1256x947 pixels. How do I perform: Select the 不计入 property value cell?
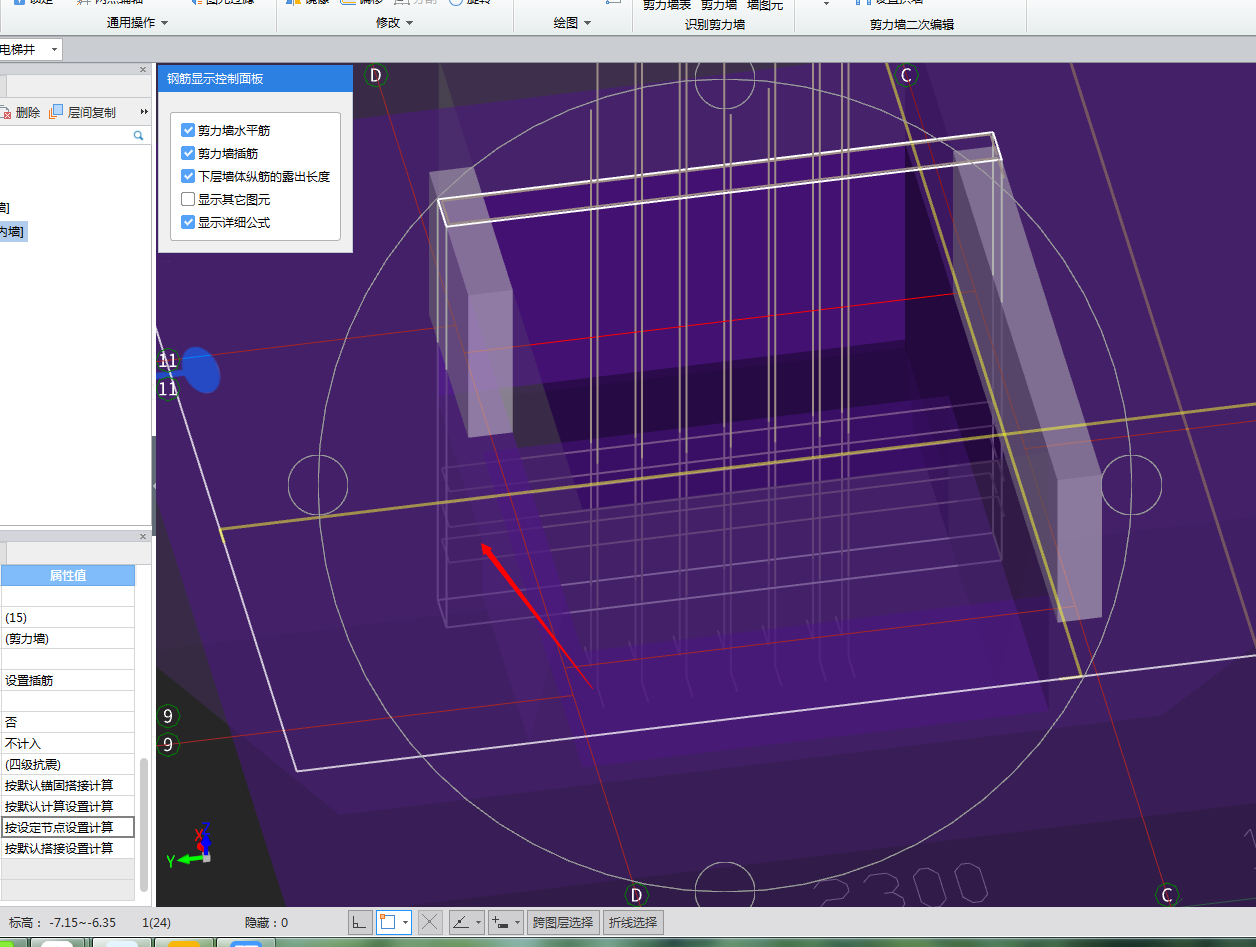click(67, 743)
